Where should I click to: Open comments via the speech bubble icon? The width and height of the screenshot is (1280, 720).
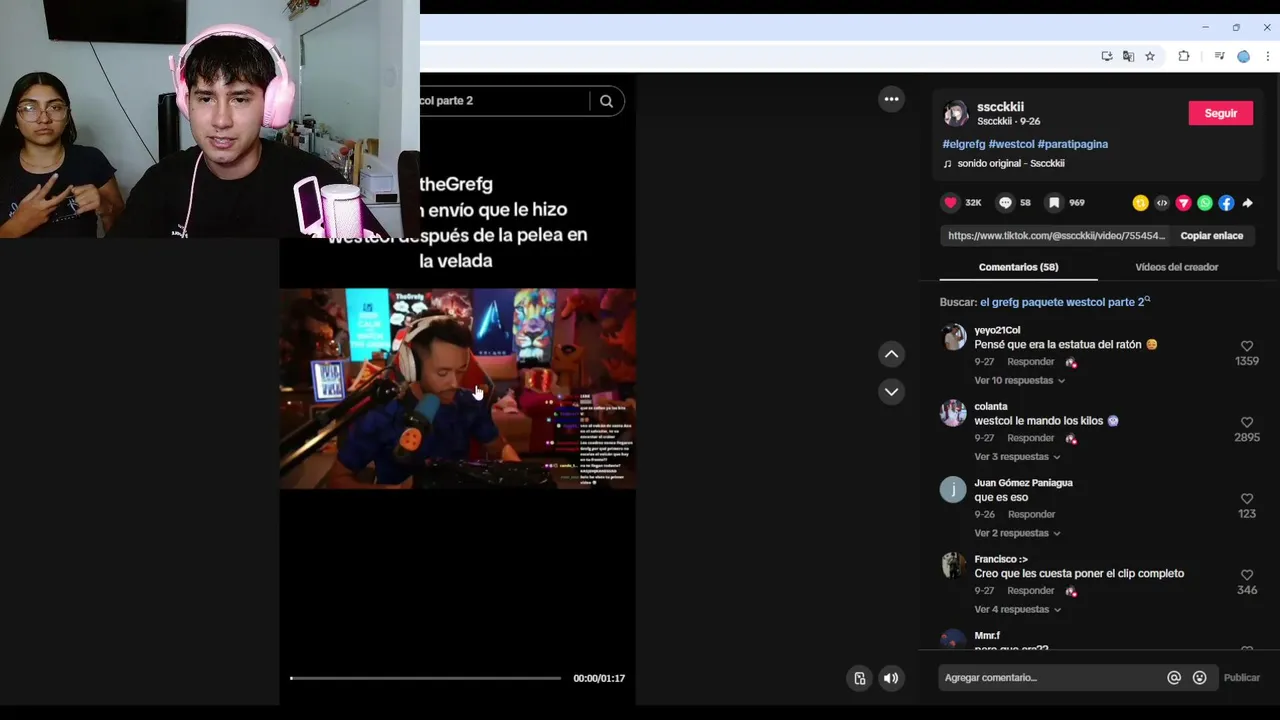click(x=1005, y=203)
